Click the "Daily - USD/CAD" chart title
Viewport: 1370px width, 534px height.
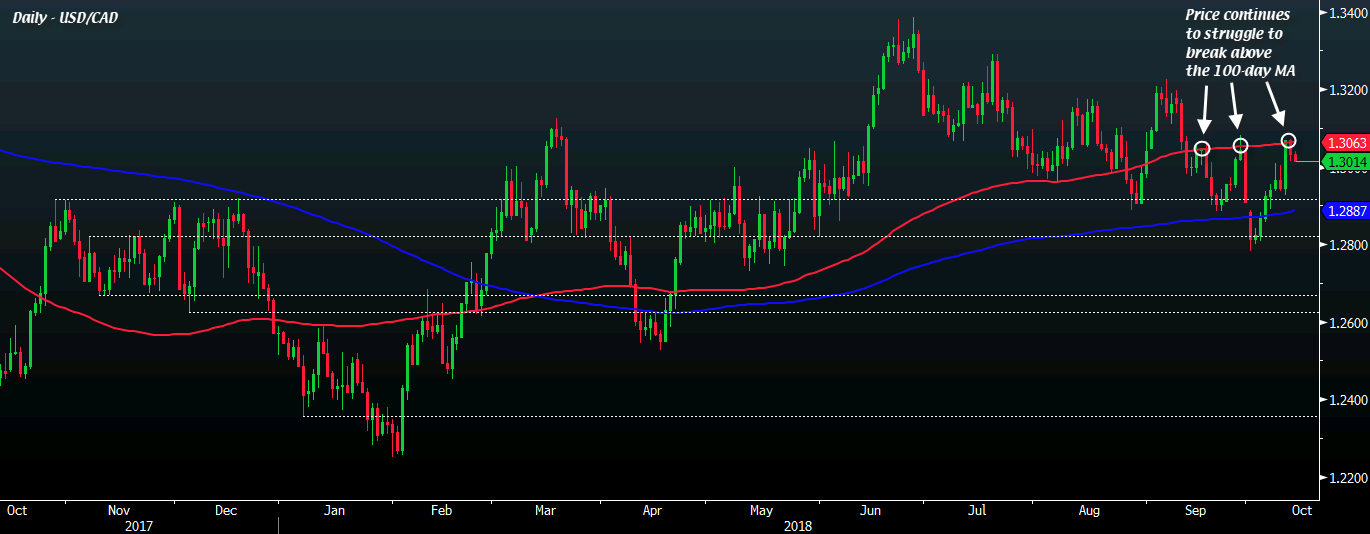pos(64,18)
